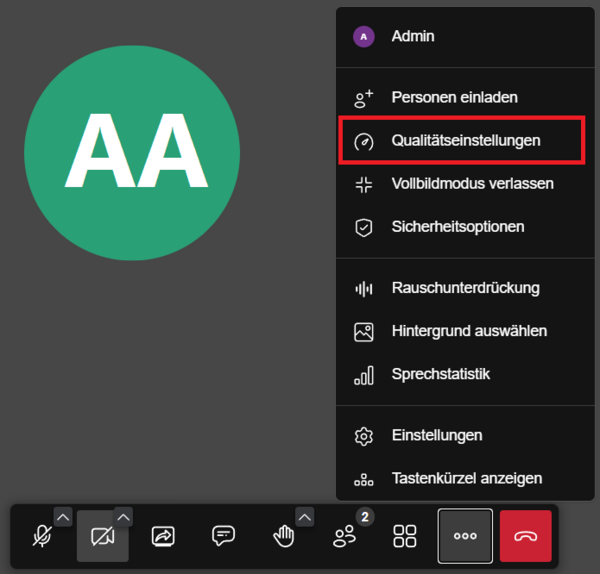Click the noise suppression waveform icon

click(x=364, y=289)
